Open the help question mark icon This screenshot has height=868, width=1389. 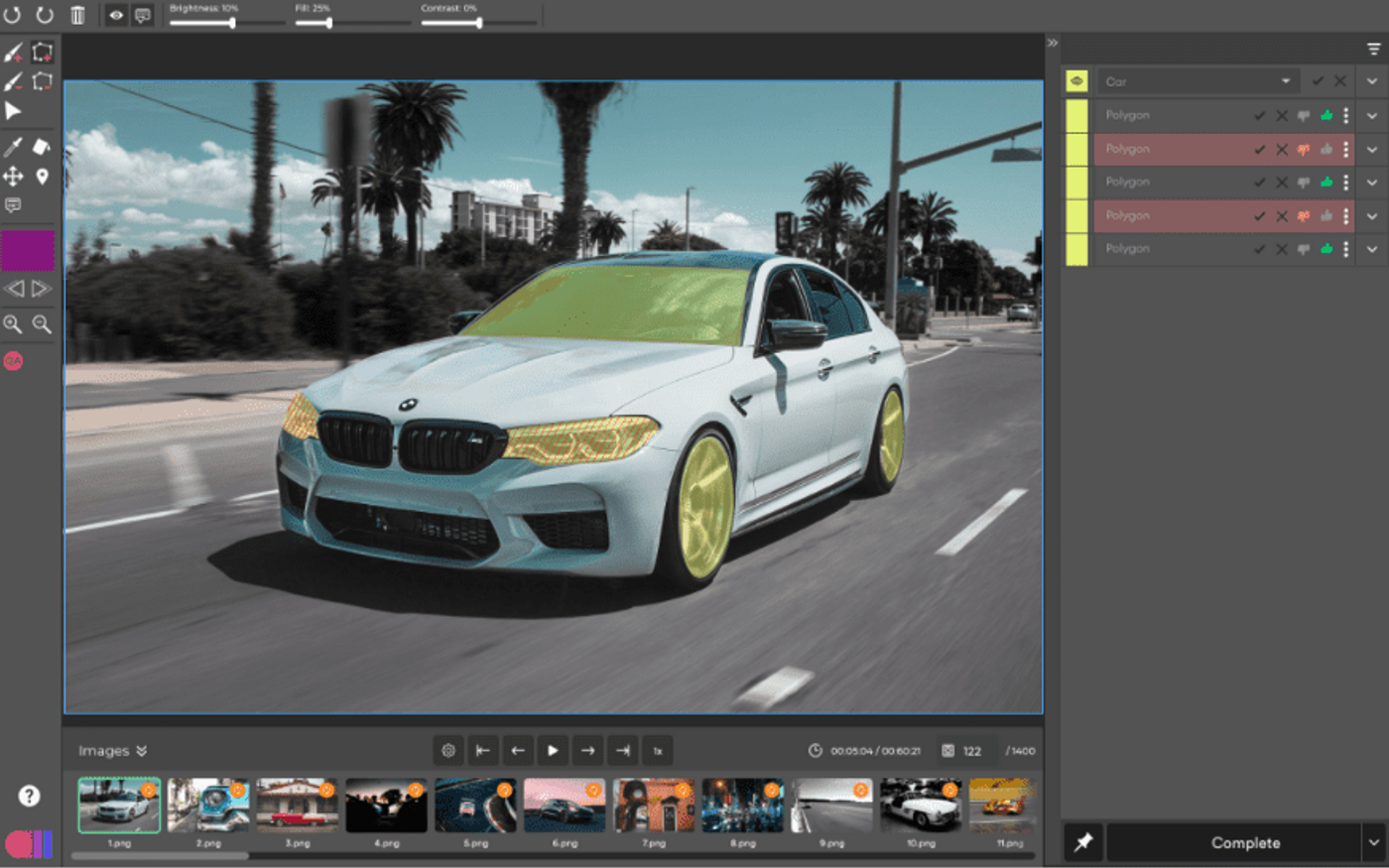pos(29,796)
